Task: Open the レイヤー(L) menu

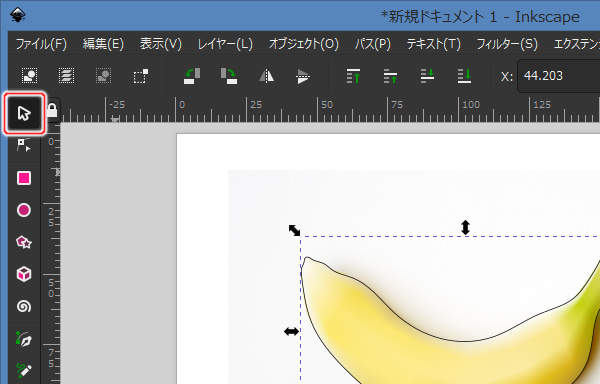Action: pyautogui.click(x=225, y=44)
